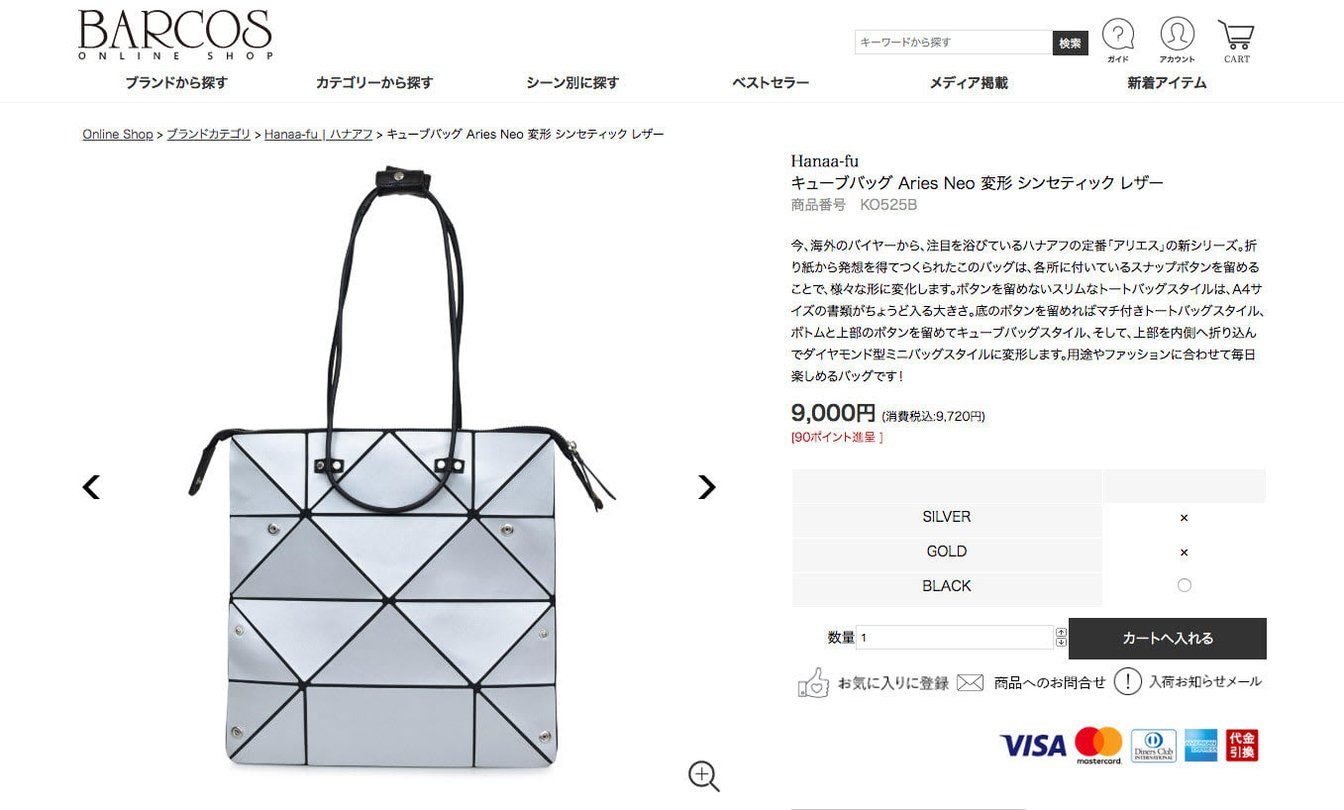Open the guide speech-bubble icon
The height and width of the screenshot is (810, 1344).
click(1118, 36)
